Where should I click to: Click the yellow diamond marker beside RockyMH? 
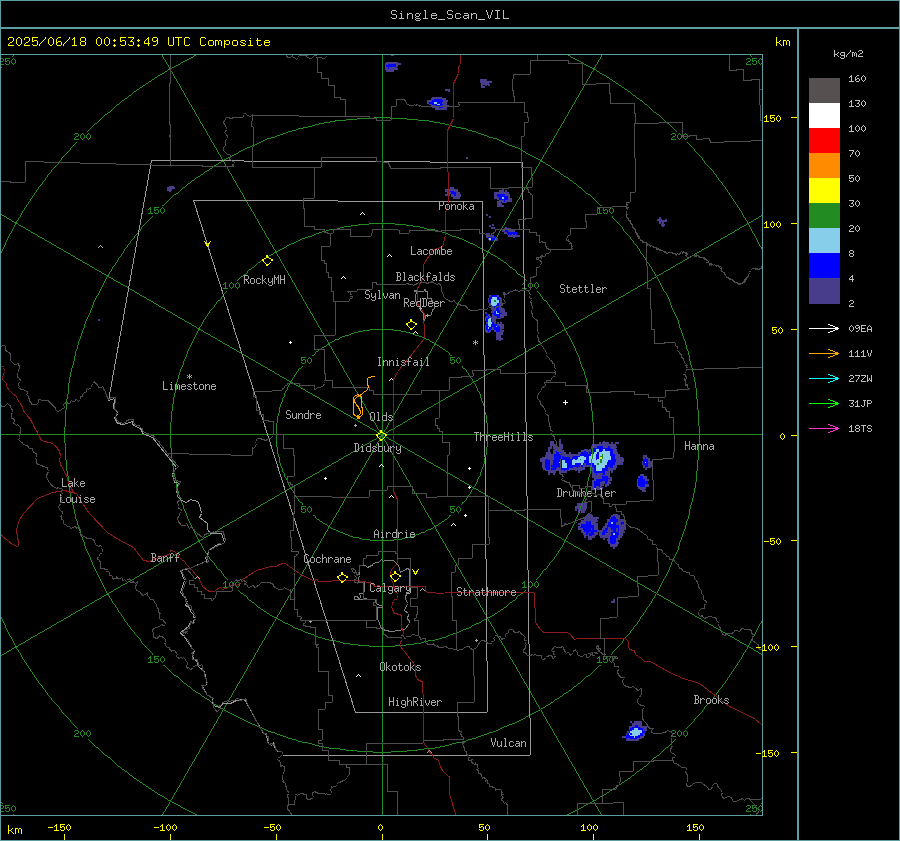coord(267,261)
